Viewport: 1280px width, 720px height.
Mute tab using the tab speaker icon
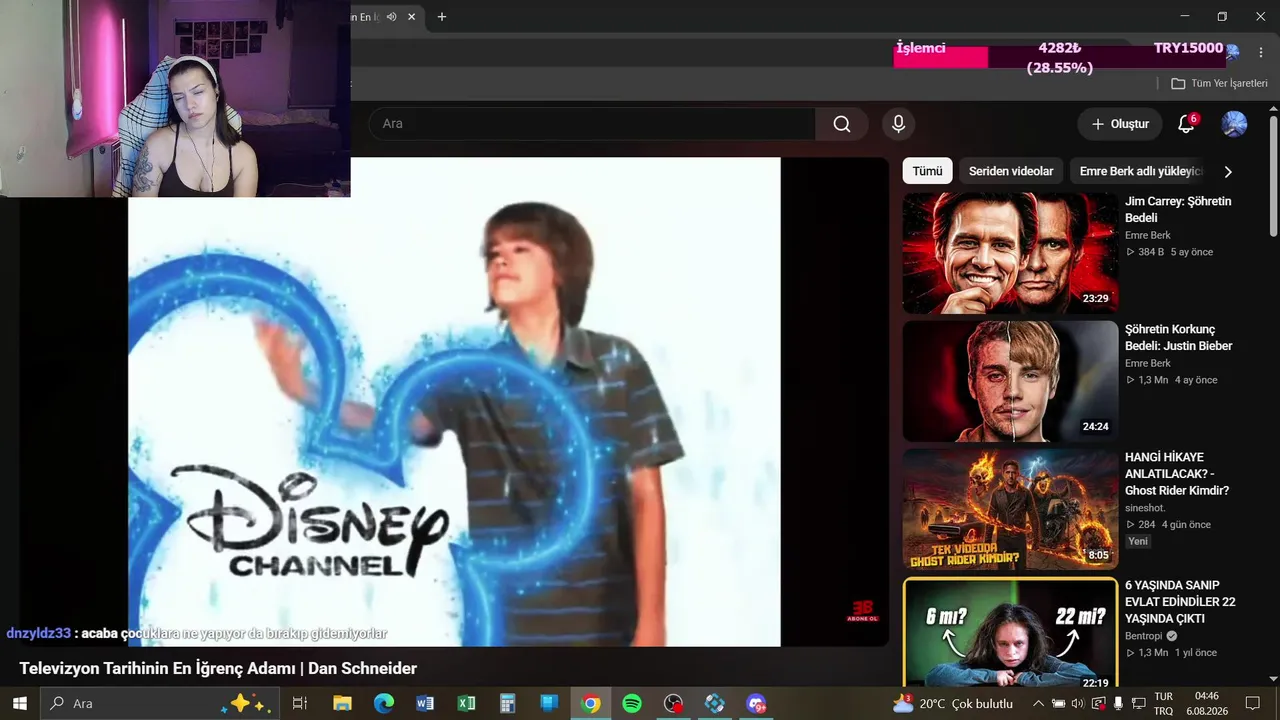coord(391,16)
